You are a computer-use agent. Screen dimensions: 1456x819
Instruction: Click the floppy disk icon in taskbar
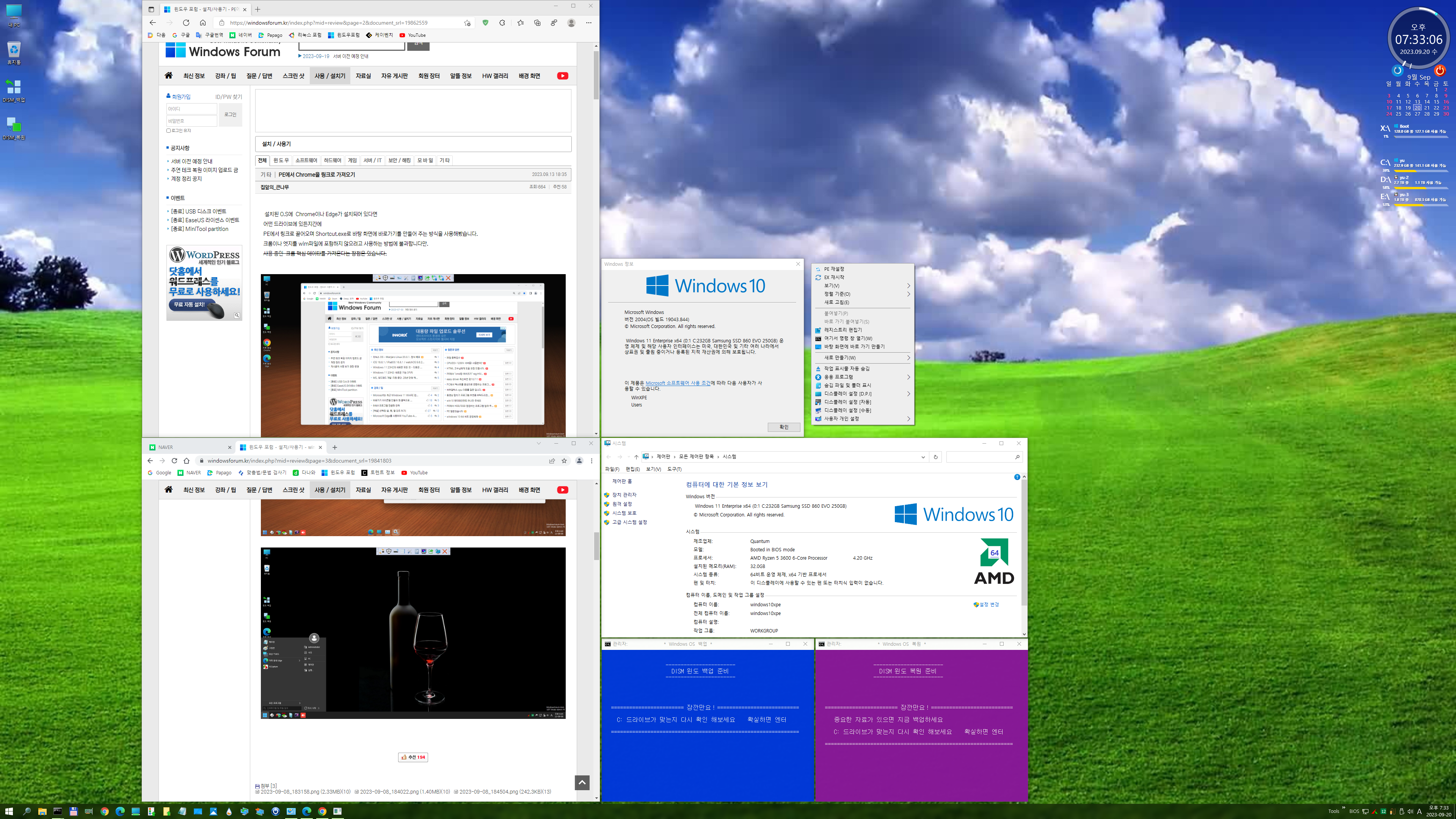74,811
